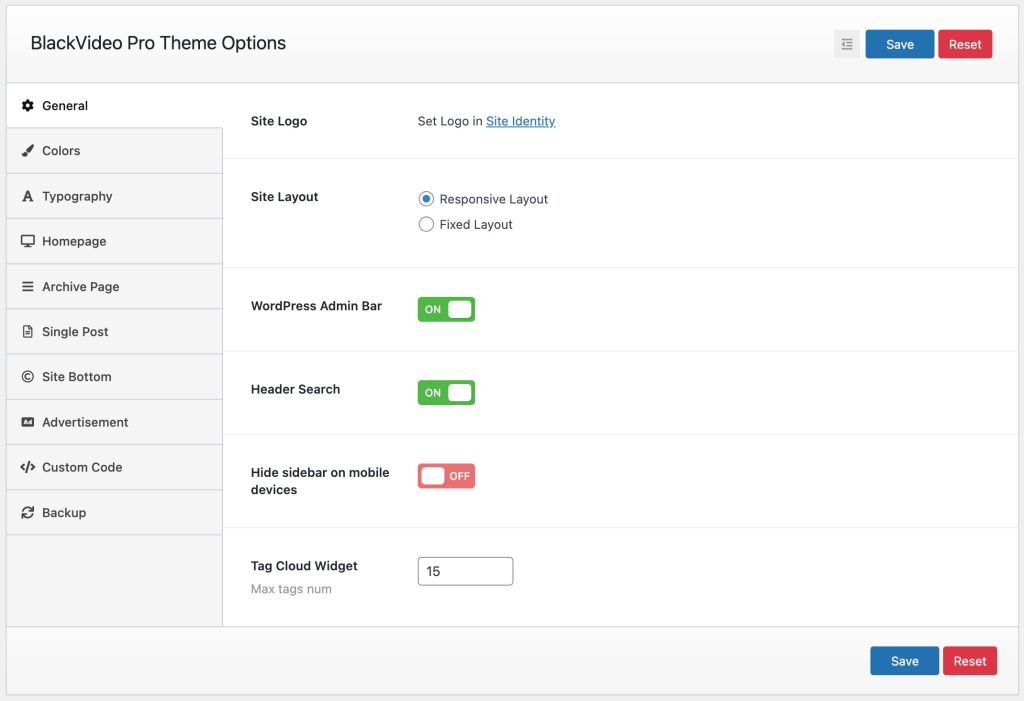This screenshot has width=1024, height=701.
Task: Open the Custom Code tab
Action: 114,467
